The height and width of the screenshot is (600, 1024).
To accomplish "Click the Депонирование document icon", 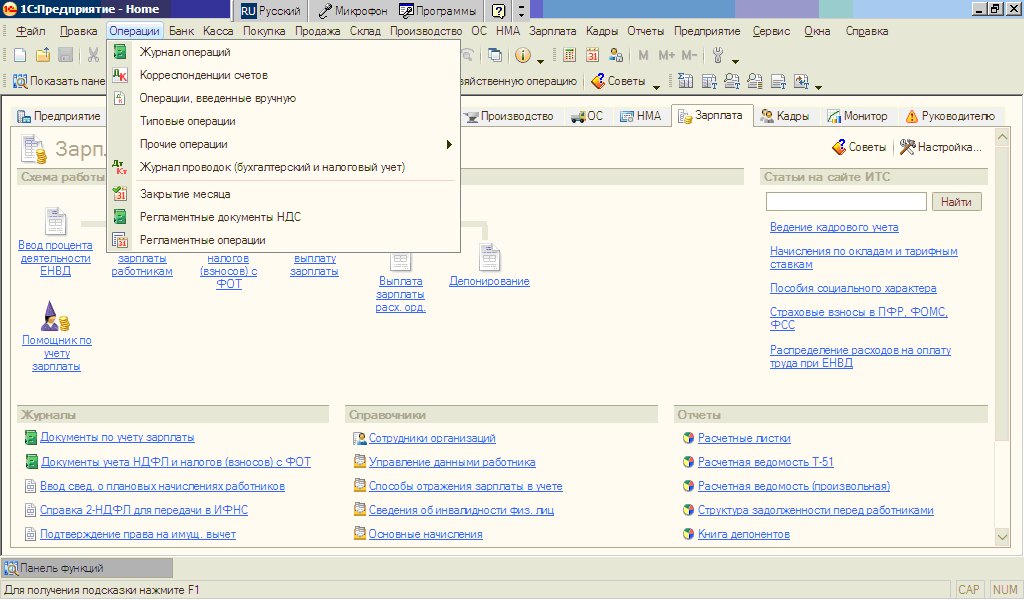I will (489, 257).
